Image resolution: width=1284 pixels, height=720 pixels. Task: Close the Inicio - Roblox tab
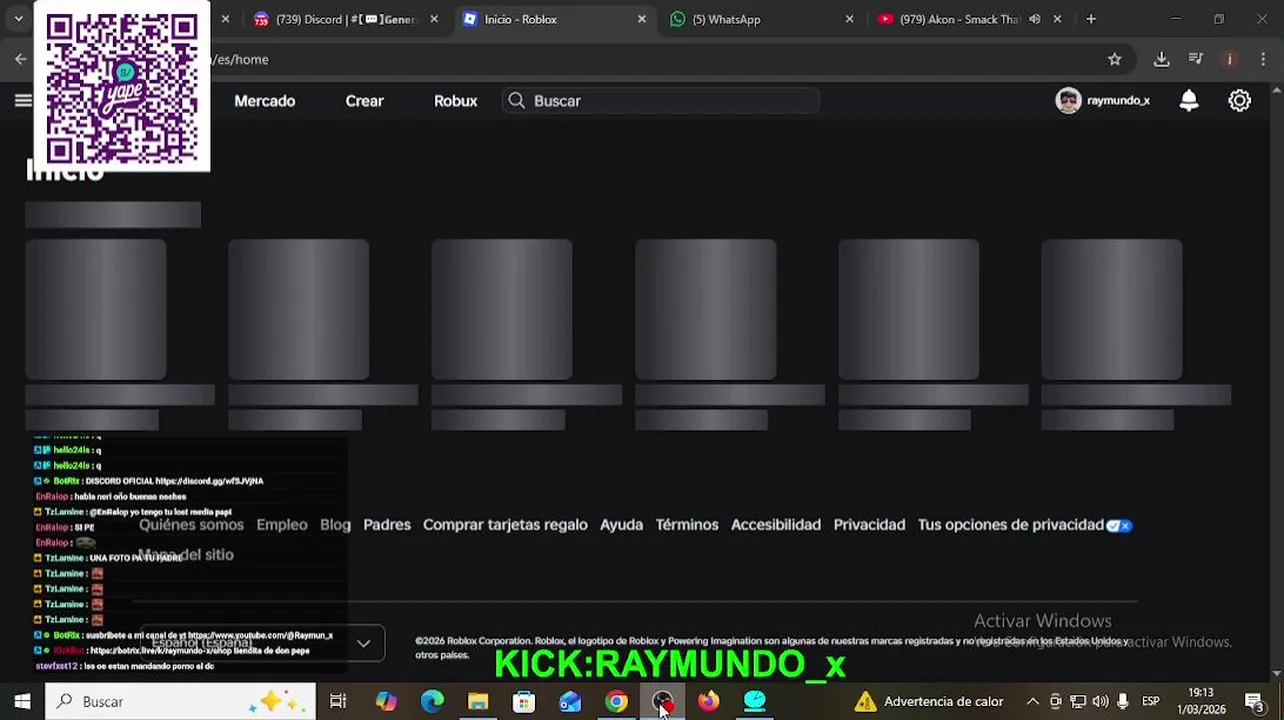coord(642,19)
